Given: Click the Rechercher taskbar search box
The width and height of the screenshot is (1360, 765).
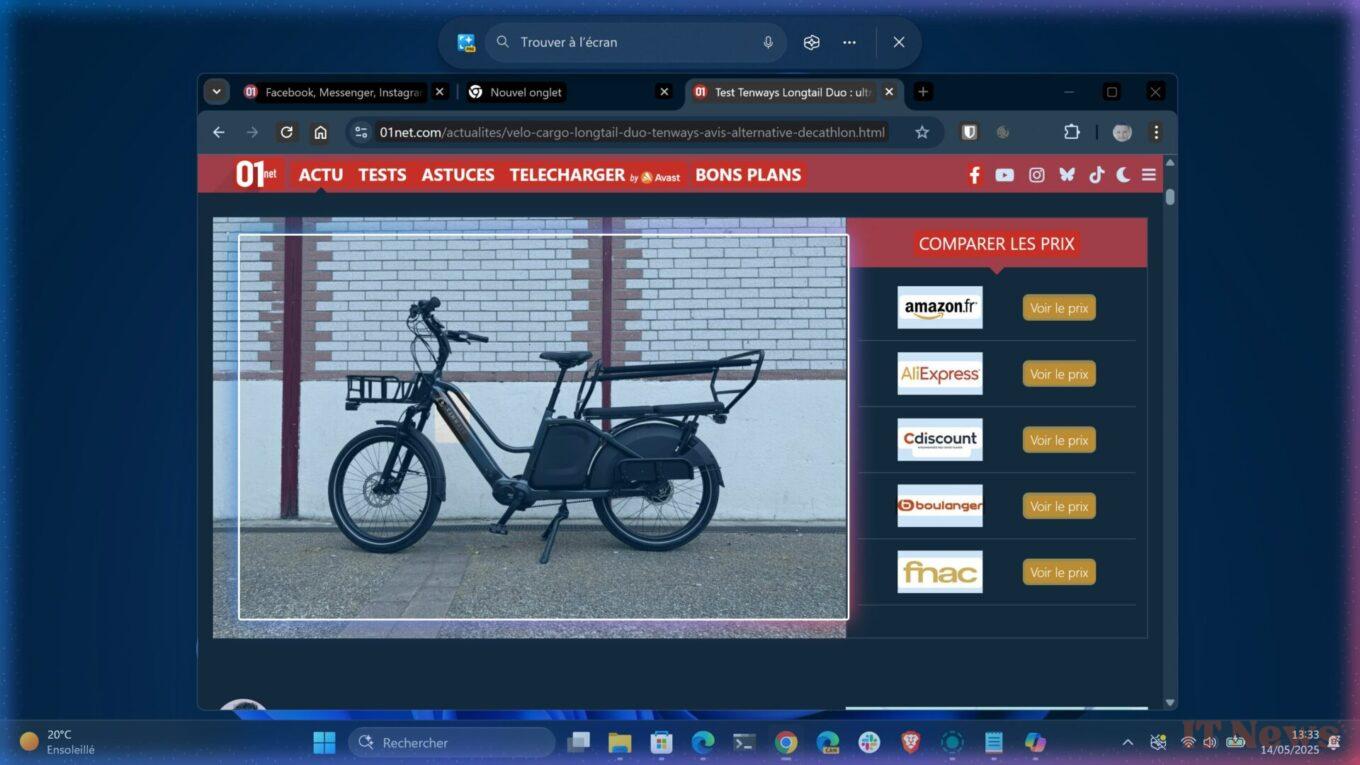Looking at the screenshot, I should click(452, 742).
